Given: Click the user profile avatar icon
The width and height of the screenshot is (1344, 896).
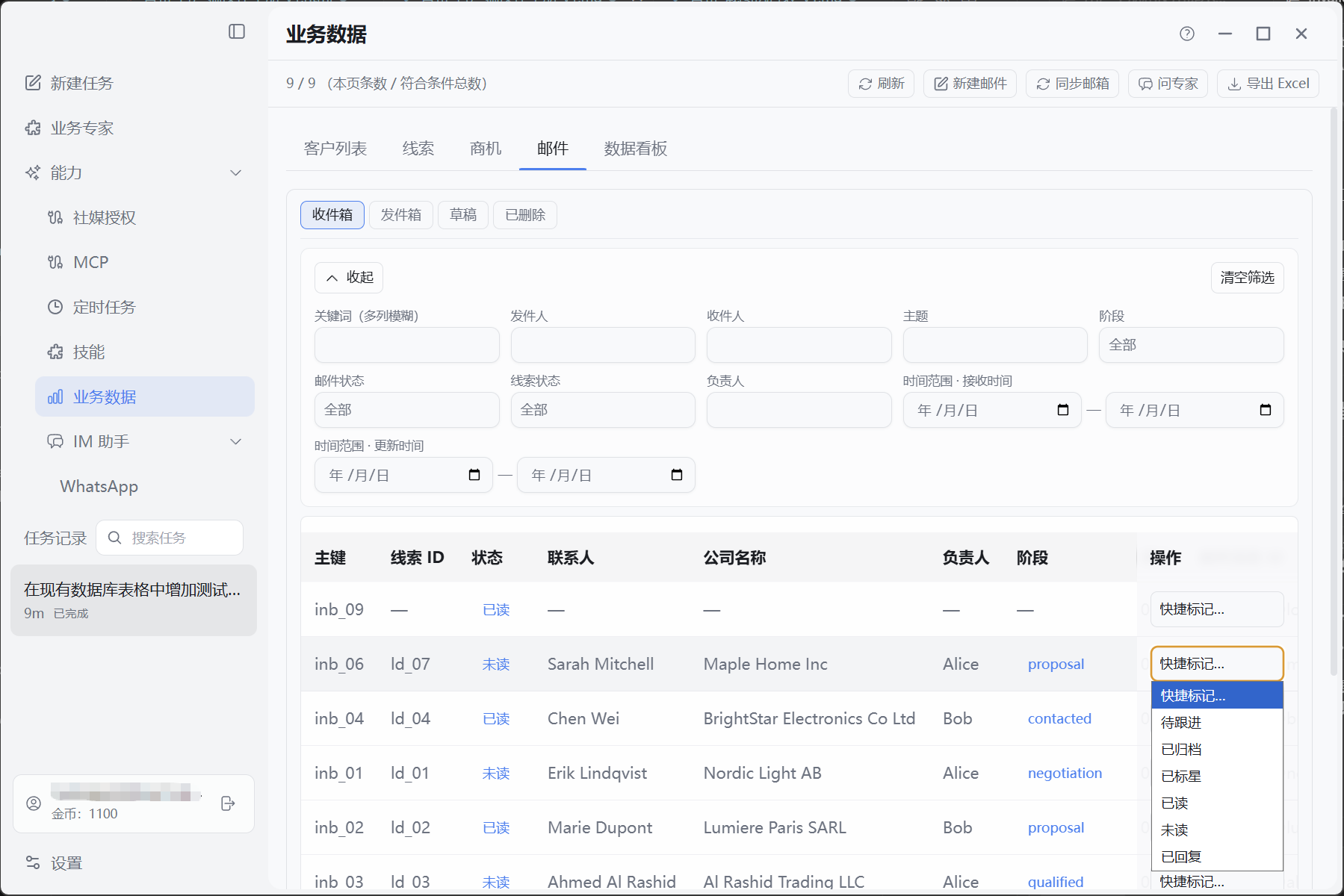Looking at the screenshot, I should [x=34, y=803].
